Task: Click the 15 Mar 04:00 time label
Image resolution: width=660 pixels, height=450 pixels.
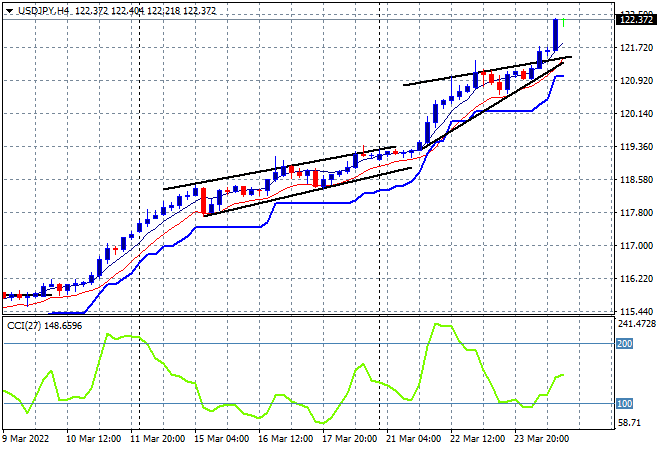Action: (222, 439)
